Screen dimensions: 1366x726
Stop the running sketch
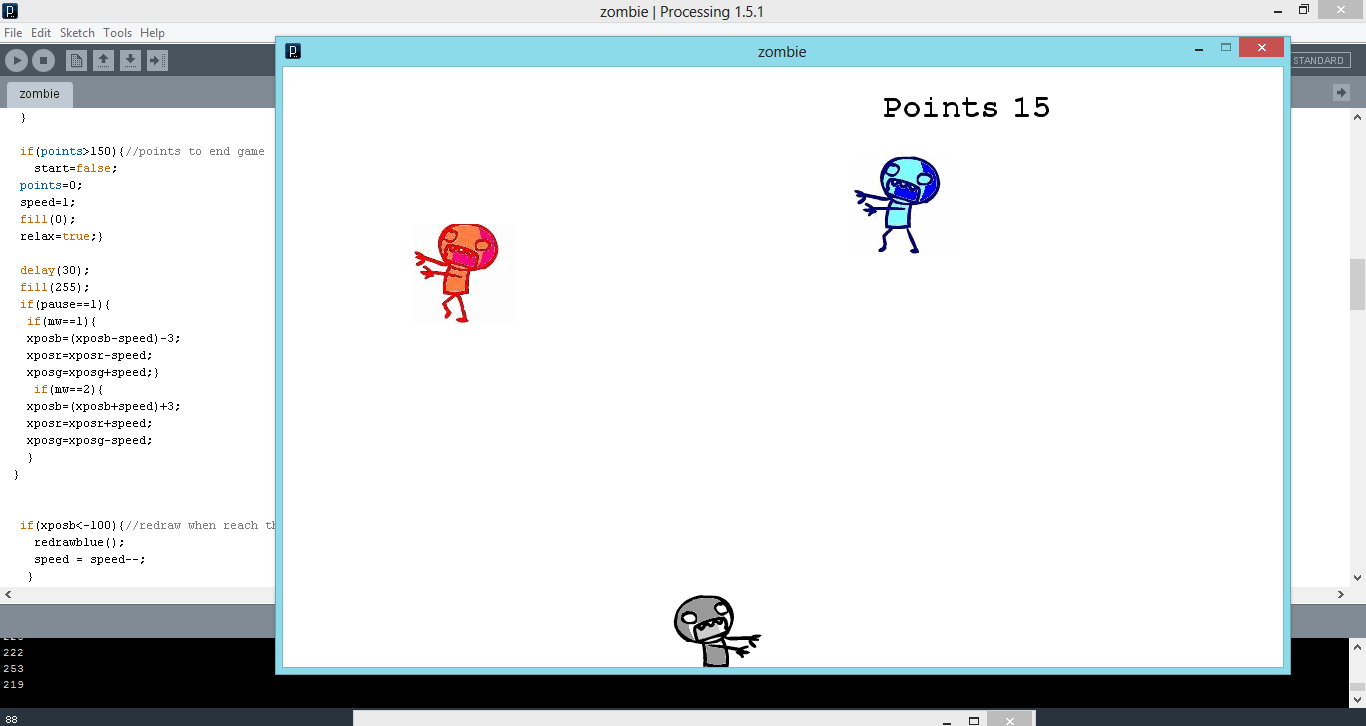point(43,61)
